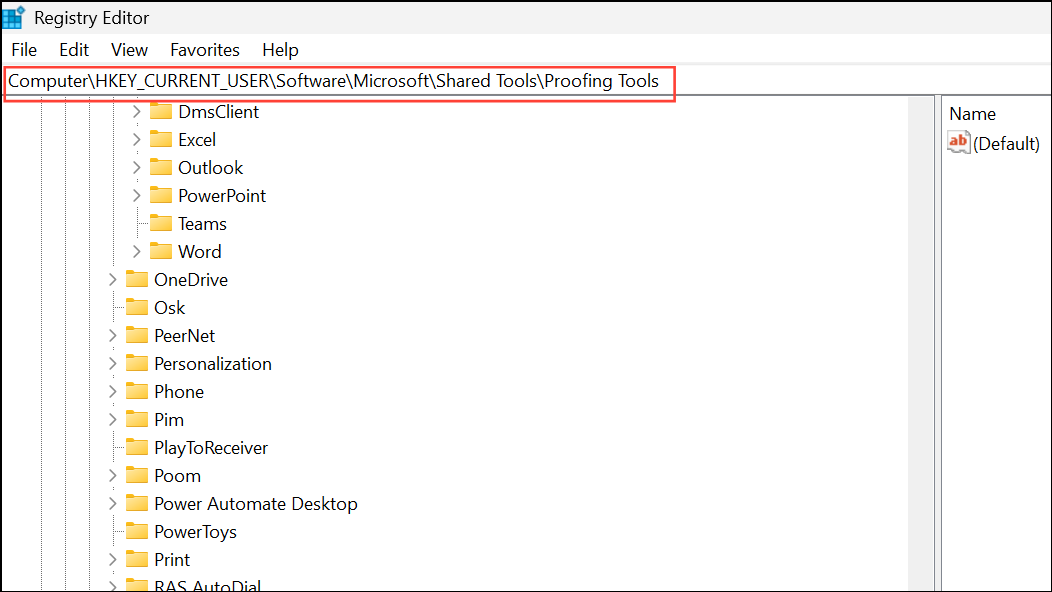Expand the Excel key
The height and width of the screenshot is (592, 1052).
pyautogui.click(x=136, y=140)
